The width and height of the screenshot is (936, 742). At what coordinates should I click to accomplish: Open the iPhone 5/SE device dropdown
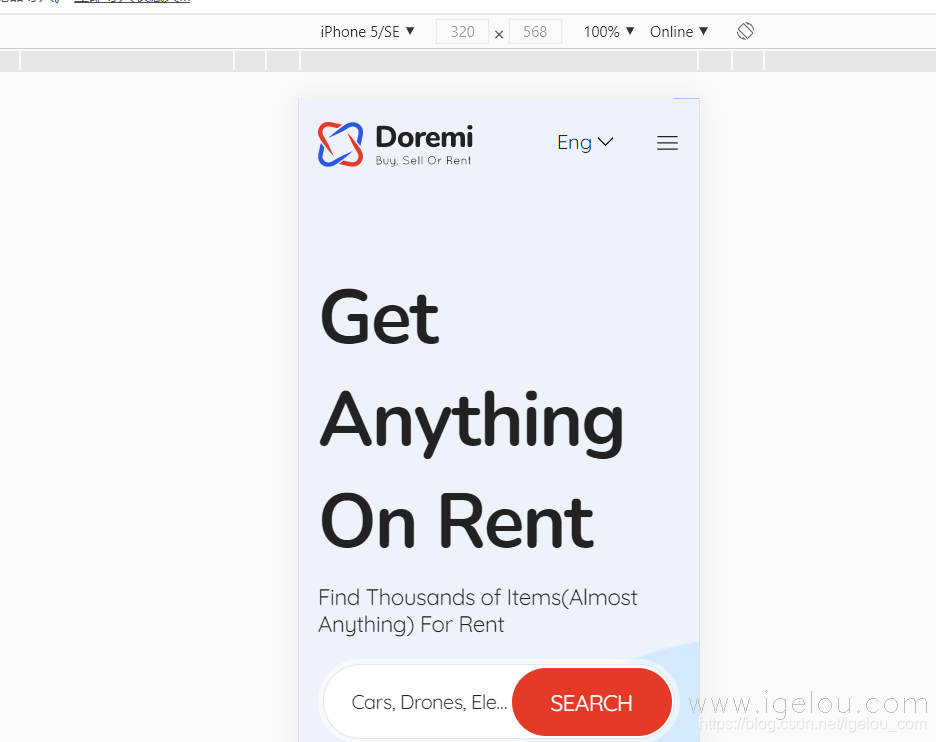click(367, 32)
